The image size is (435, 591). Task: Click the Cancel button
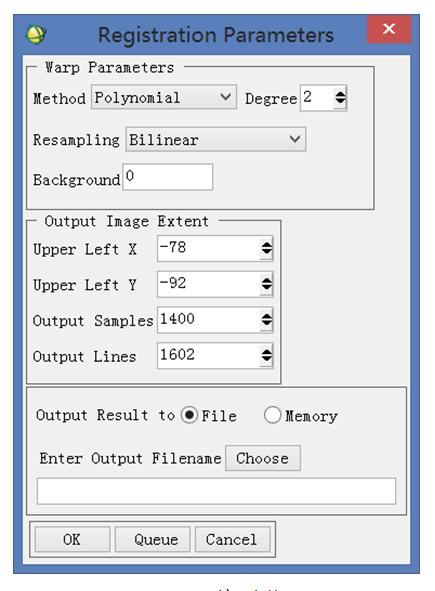233,539
